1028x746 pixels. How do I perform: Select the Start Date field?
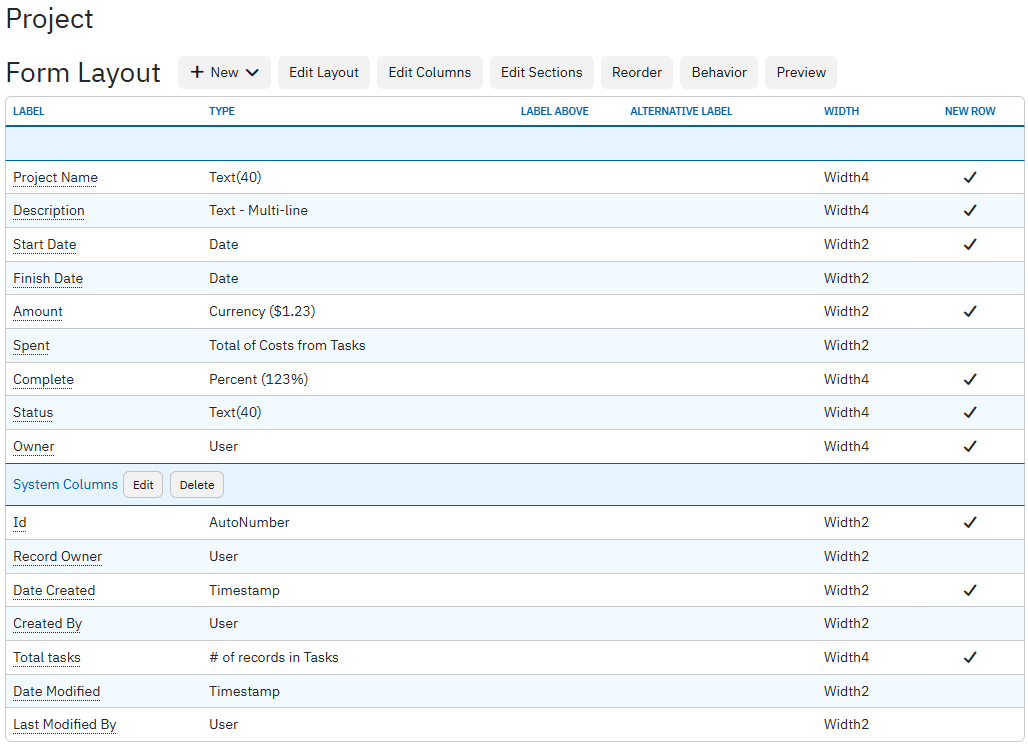coord(45,245)
